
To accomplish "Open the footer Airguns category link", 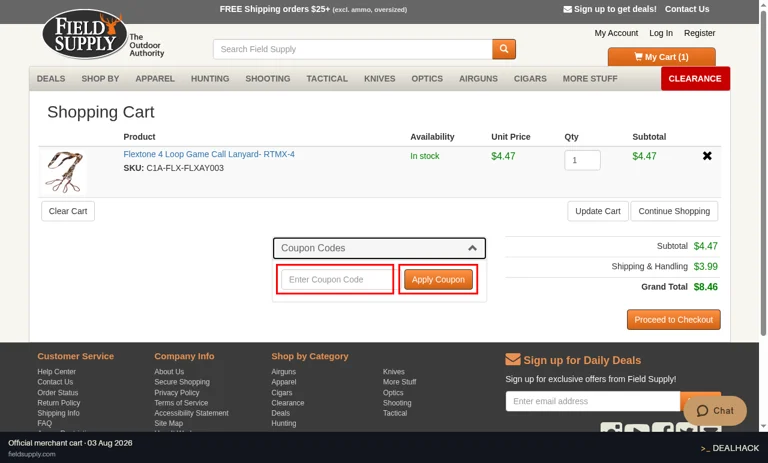I will (284, 372).
